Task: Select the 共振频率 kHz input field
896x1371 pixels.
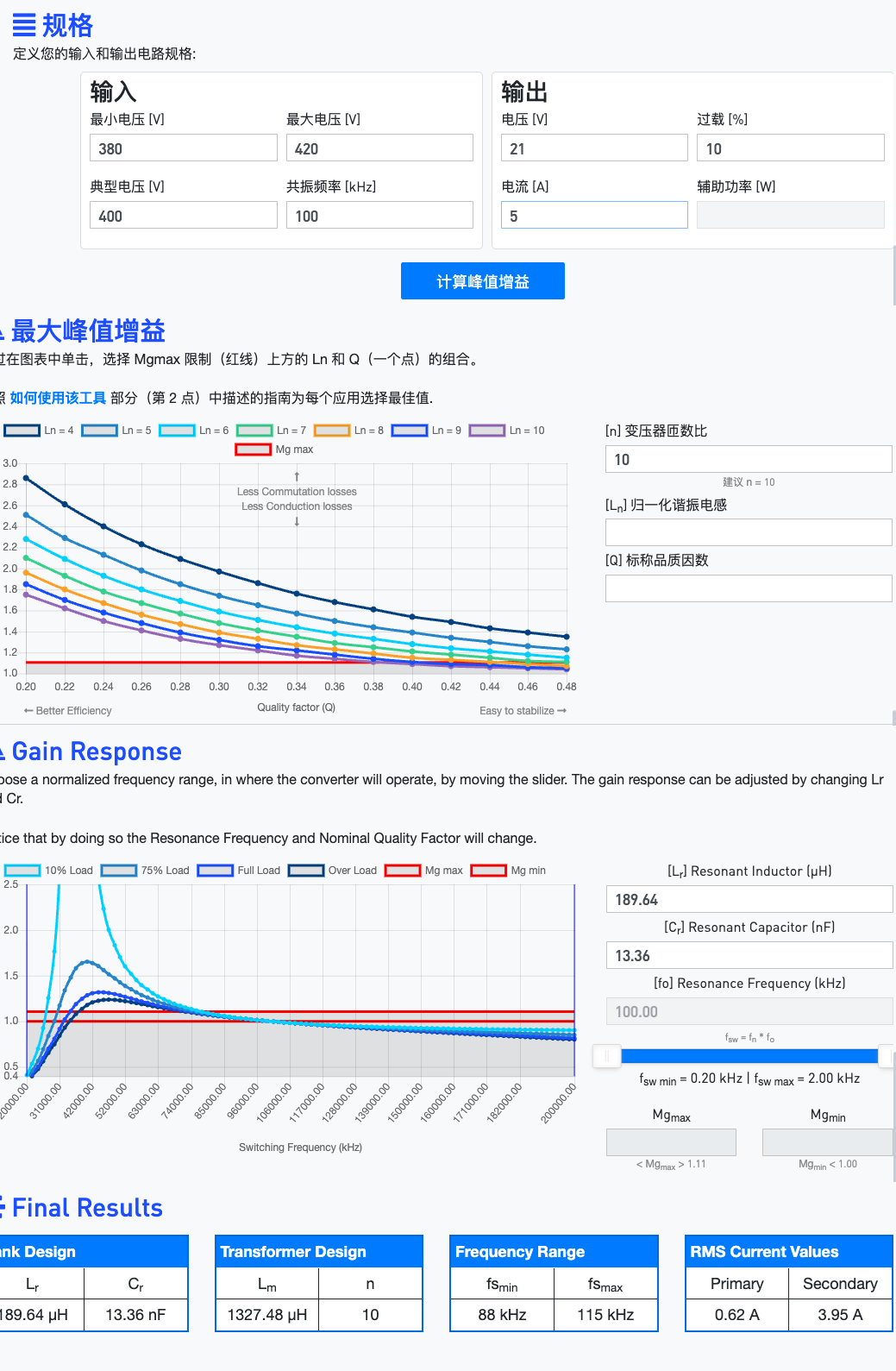Action: [379, 216]
